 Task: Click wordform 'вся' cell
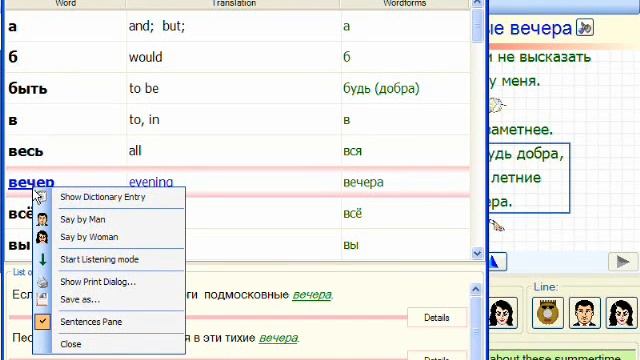(x=353, y=151)
